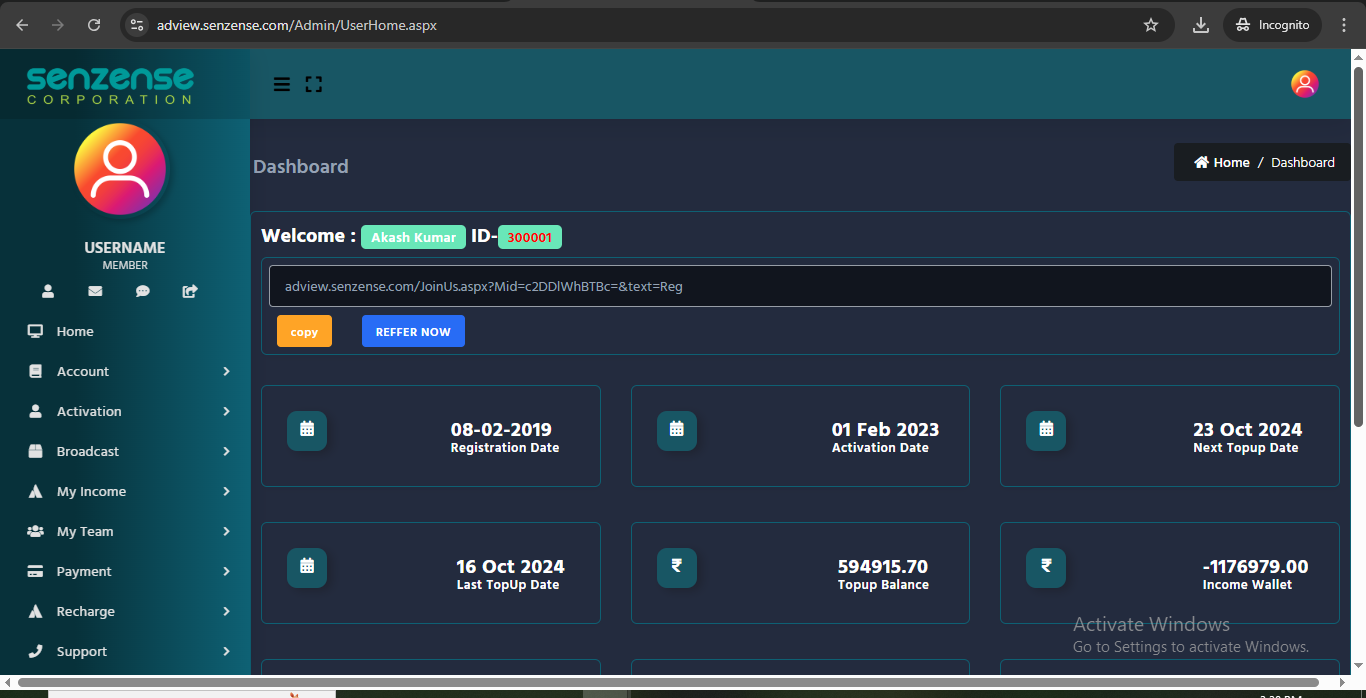Reload the page with browser refresh icon
The width and height of the screenshot is (1366, 698).
click(94, 25)
